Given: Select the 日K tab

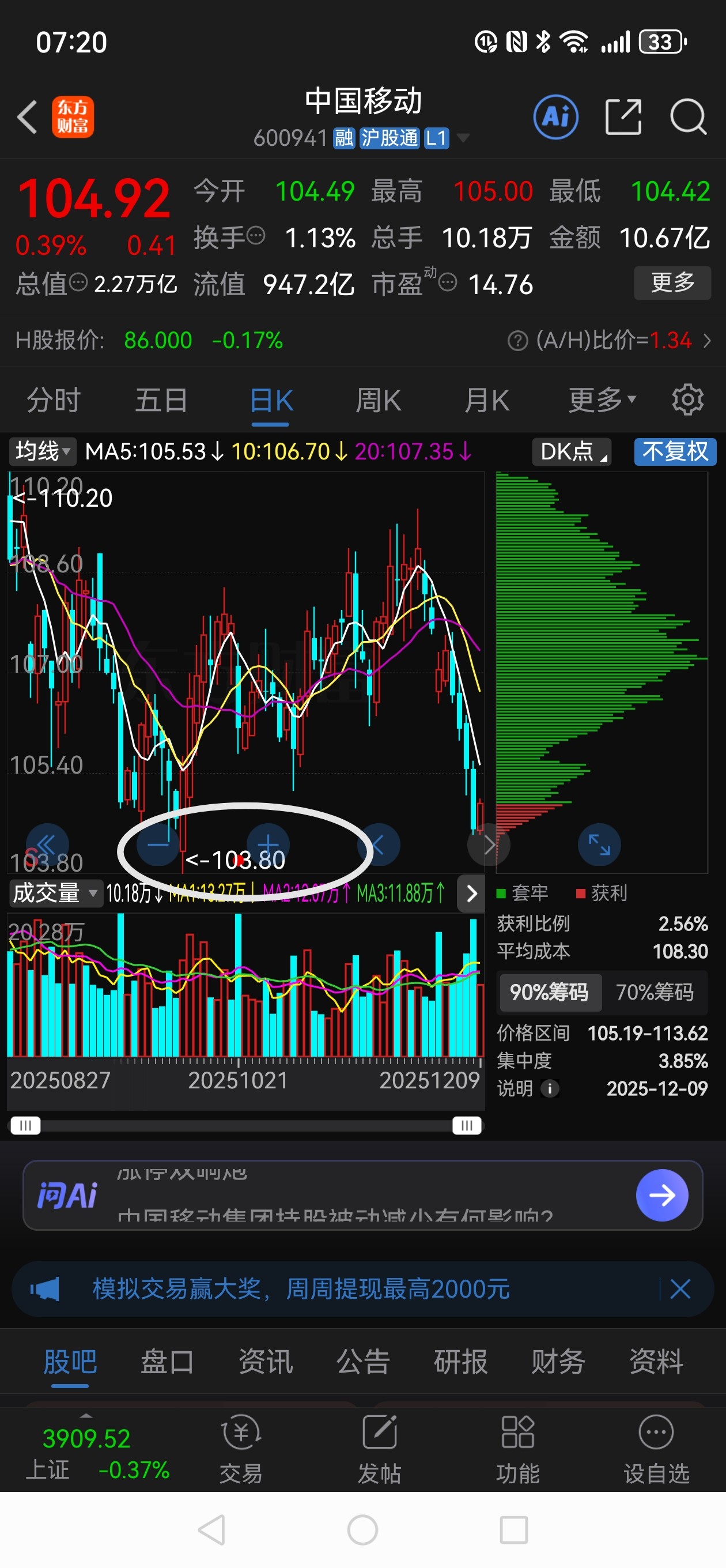Looking at the screenshot, I should point(271,400).
